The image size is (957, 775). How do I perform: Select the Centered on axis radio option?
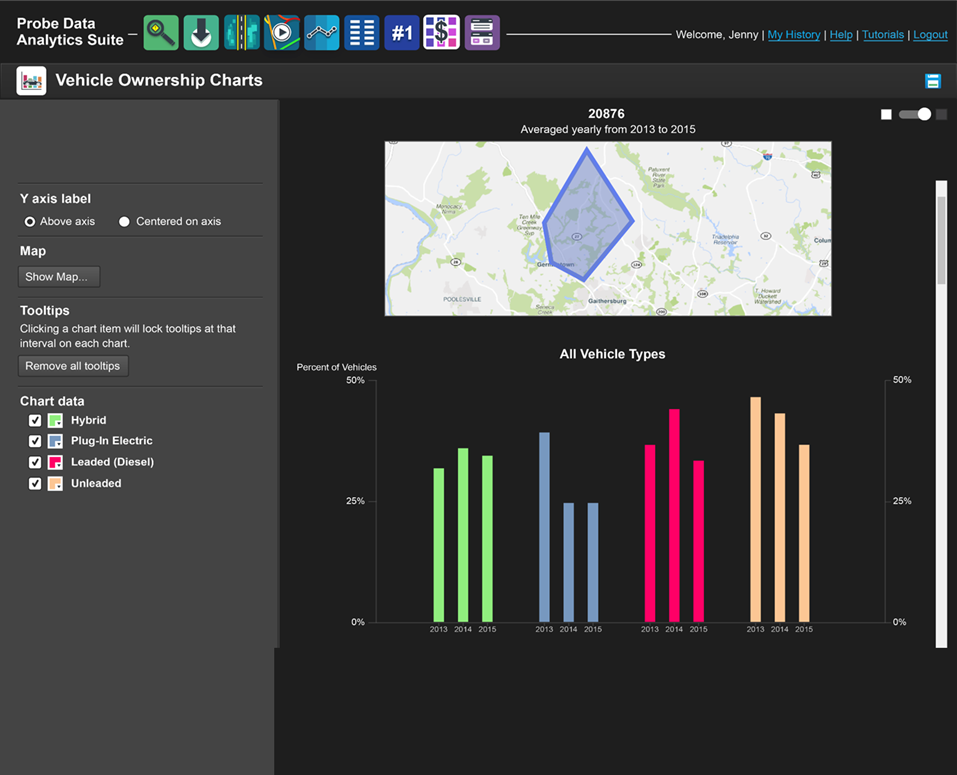click(123, 221)
